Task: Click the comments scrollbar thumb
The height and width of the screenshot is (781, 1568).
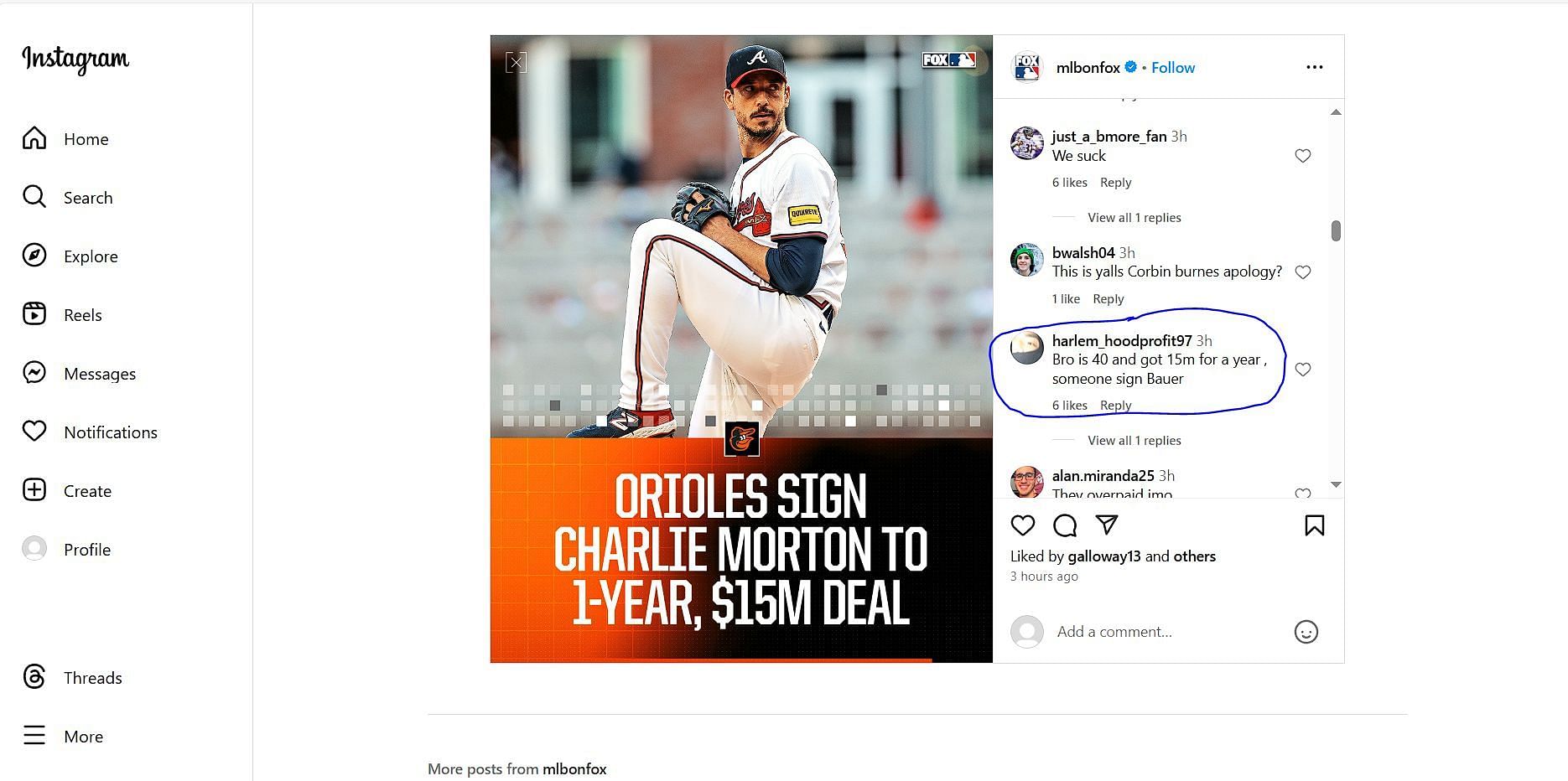Action: tap(1336, 230)
